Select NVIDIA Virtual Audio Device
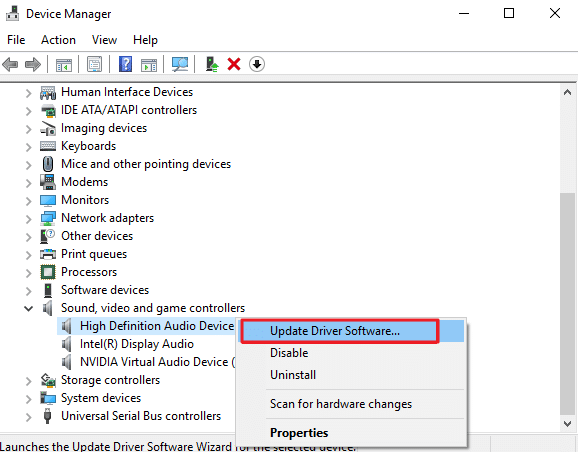 (x=158, y=362)
